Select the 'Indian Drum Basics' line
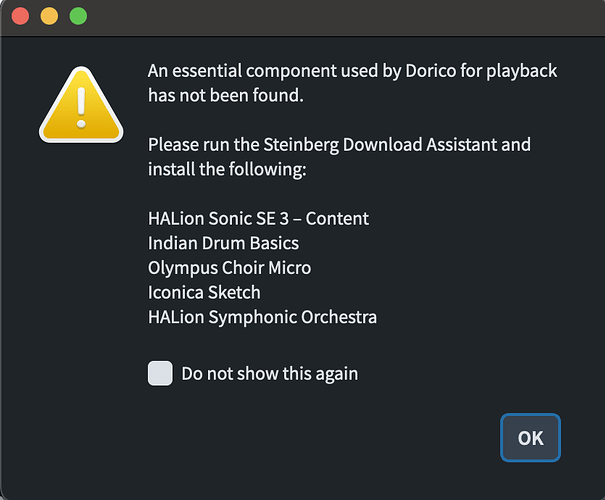Screen dimensions: 605x500 (x=223, y=243)
